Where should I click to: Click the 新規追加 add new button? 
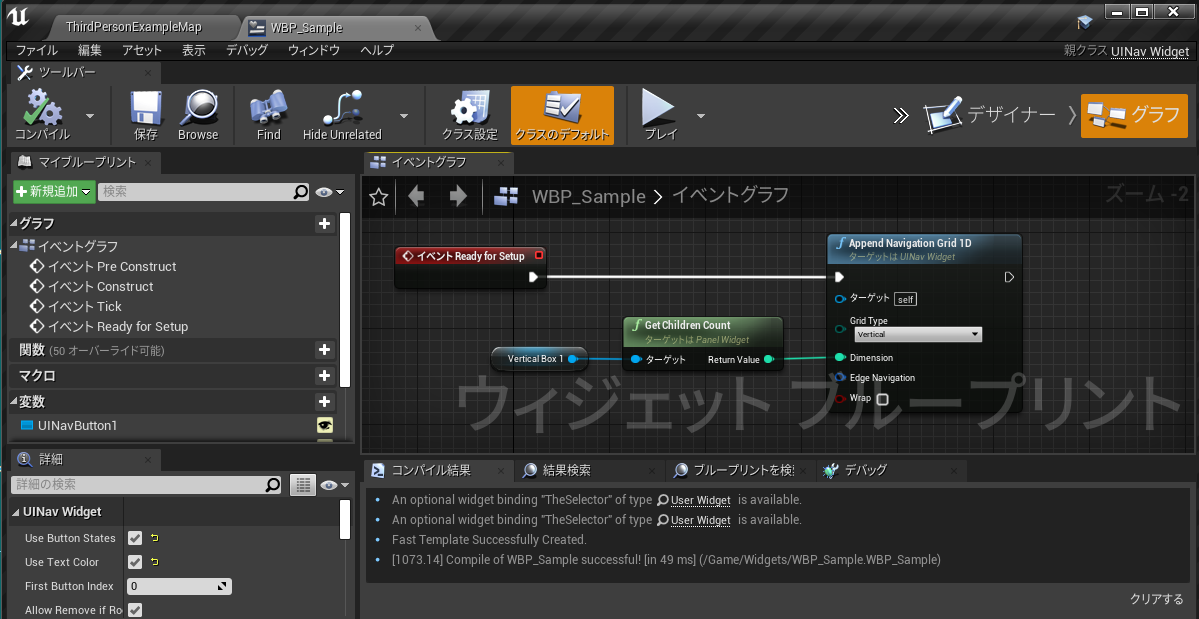pos(54,192)
